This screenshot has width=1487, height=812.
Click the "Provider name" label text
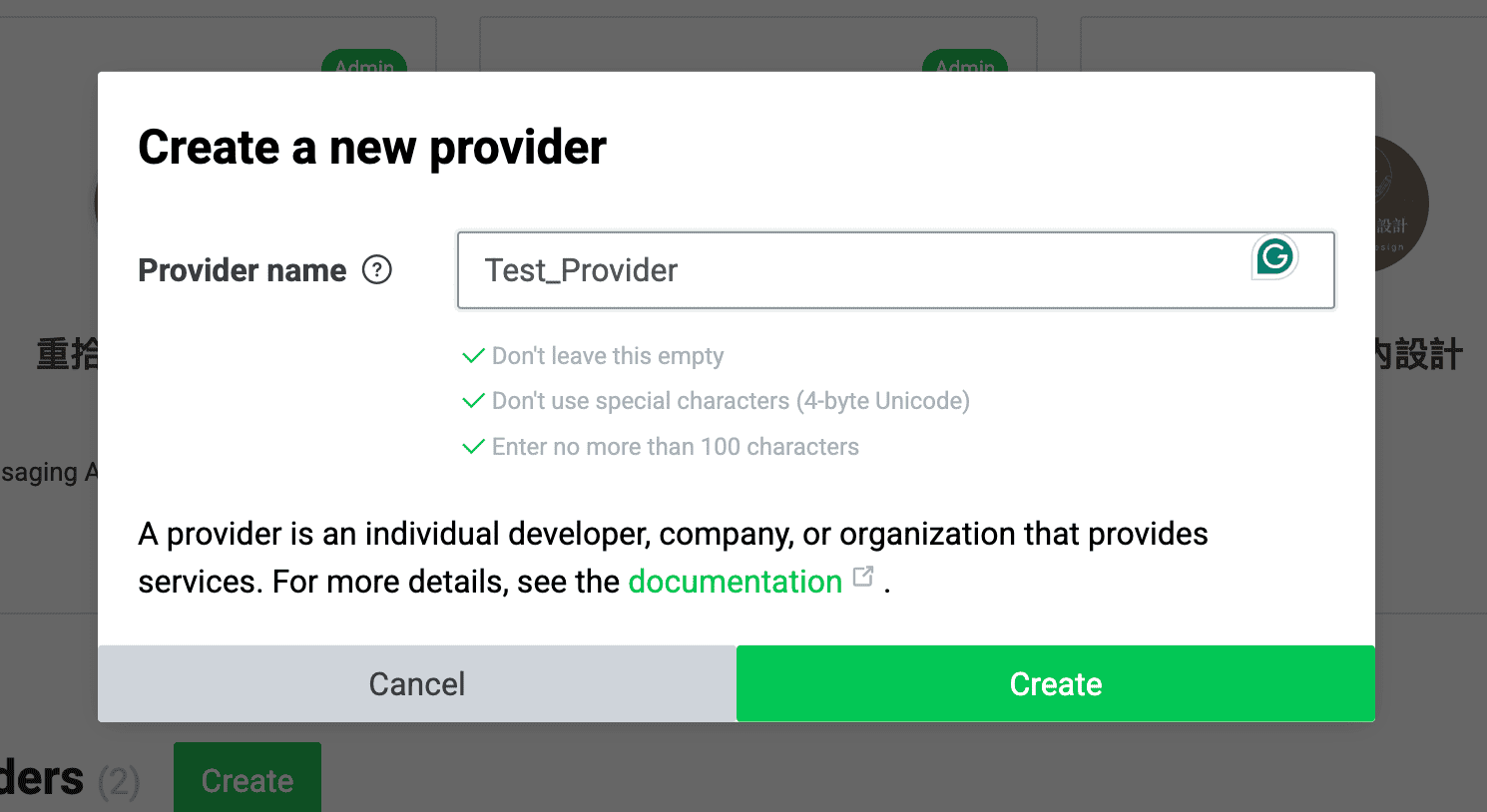point(243,270)
